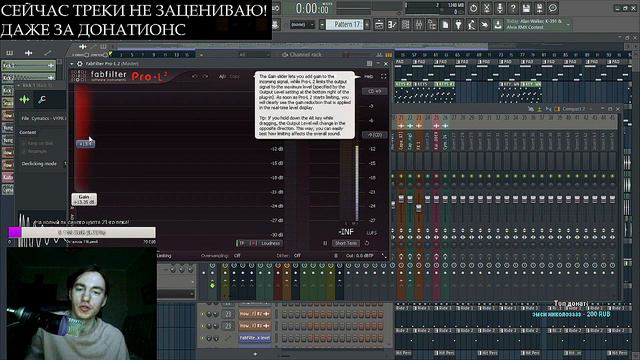Toggle mute LED on mixer track 25
640x360 pixels.
[x=436, y=176]
